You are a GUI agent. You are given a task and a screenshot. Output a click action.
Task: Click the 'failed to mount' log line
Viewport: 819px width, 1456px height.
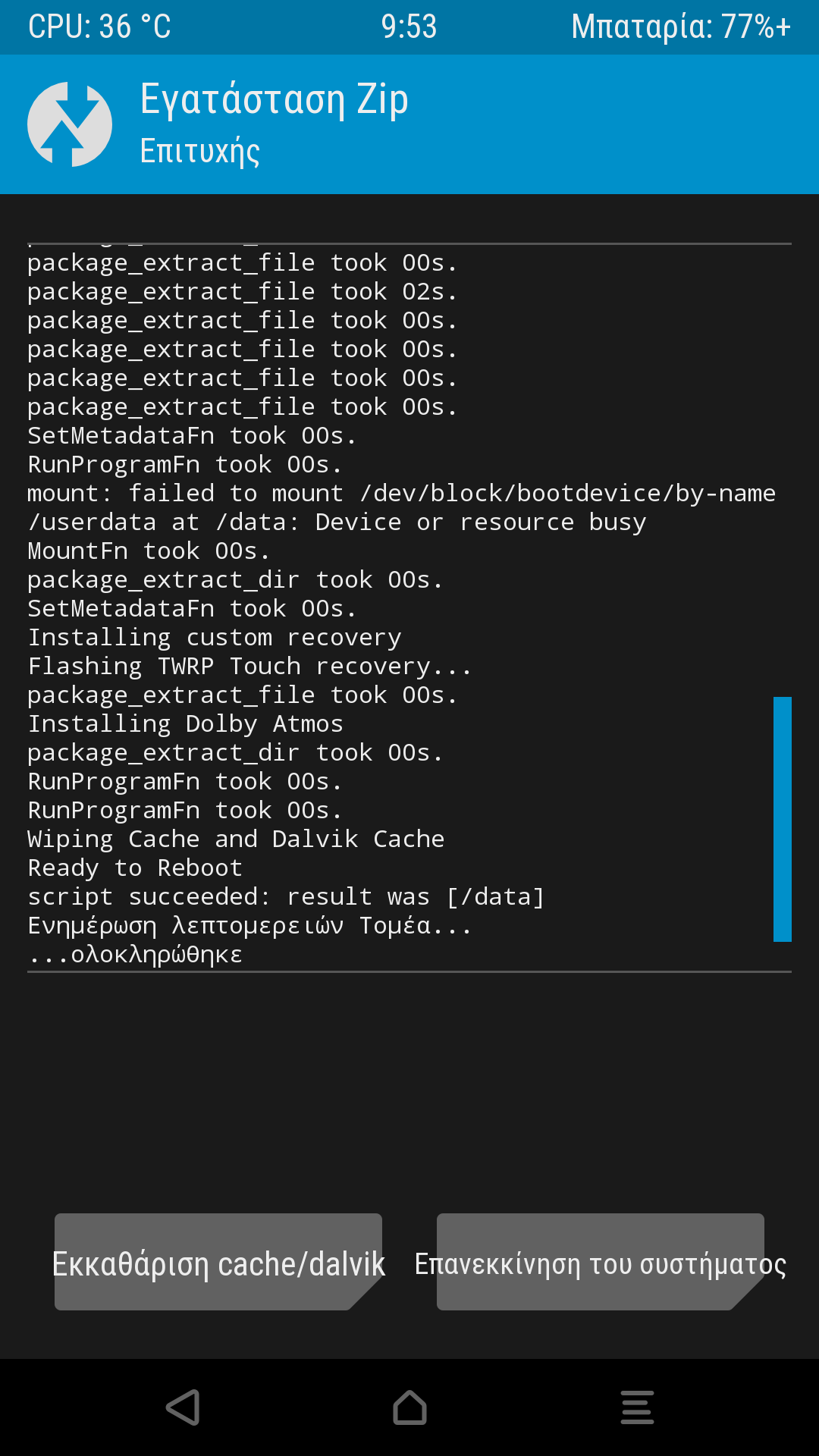[x=401, y=494]
